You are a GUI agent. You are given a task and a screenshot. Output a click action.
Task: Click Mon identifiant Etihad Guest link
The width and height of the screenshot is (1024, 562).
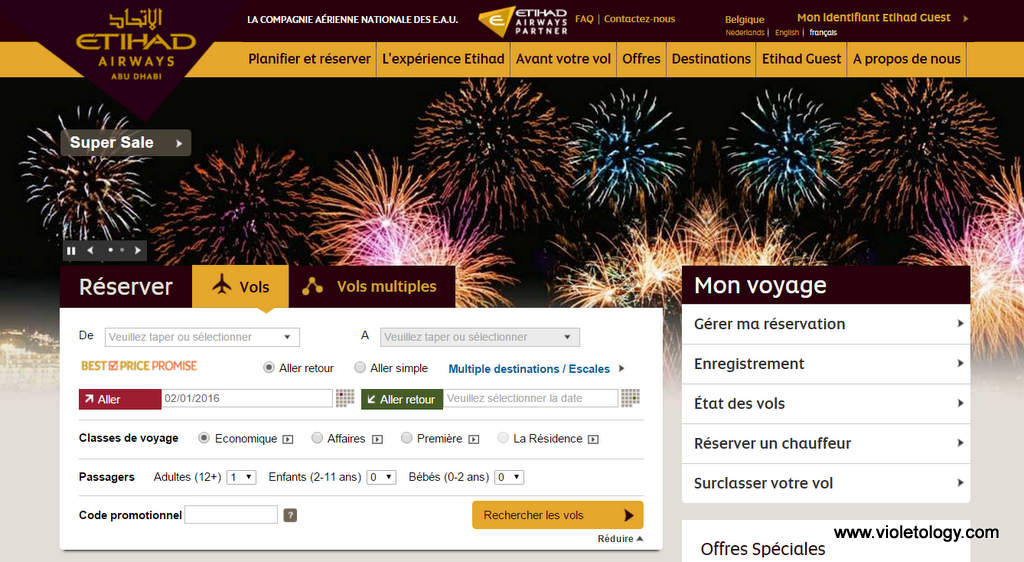click(874, 18)
